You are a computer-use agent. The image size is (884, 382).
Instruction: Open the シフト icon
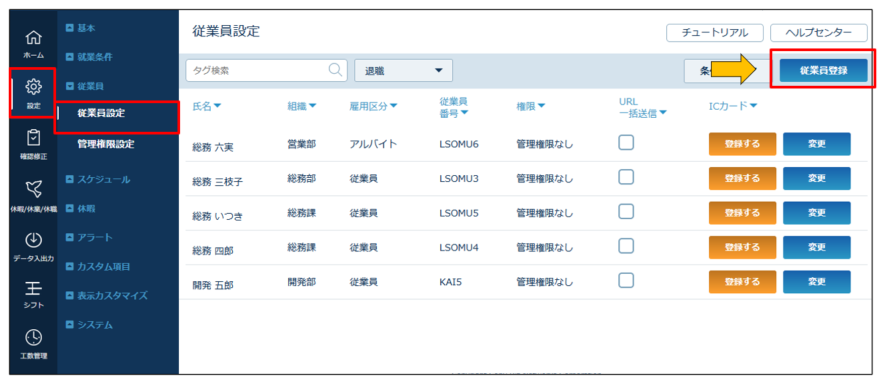(34, 288)
